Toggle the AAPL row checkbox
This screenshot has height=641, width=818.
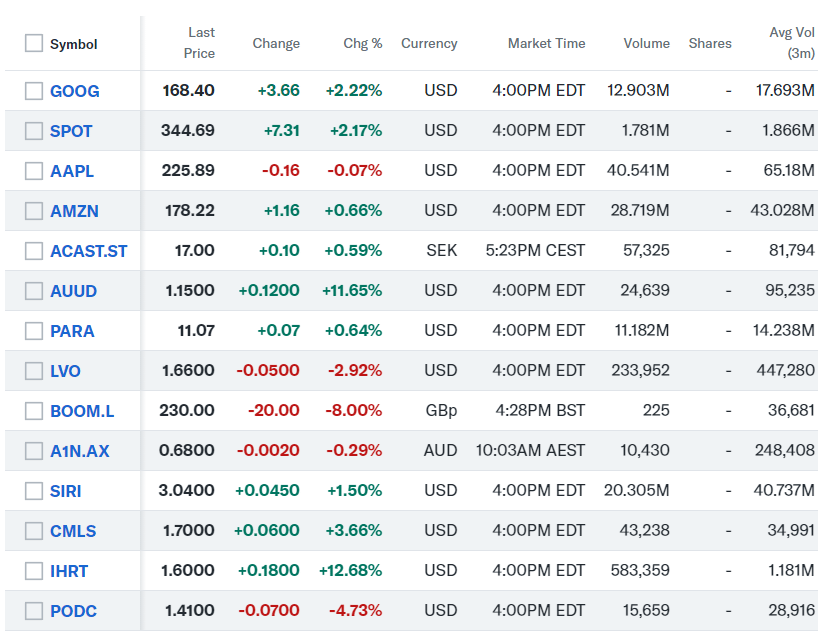34,171
